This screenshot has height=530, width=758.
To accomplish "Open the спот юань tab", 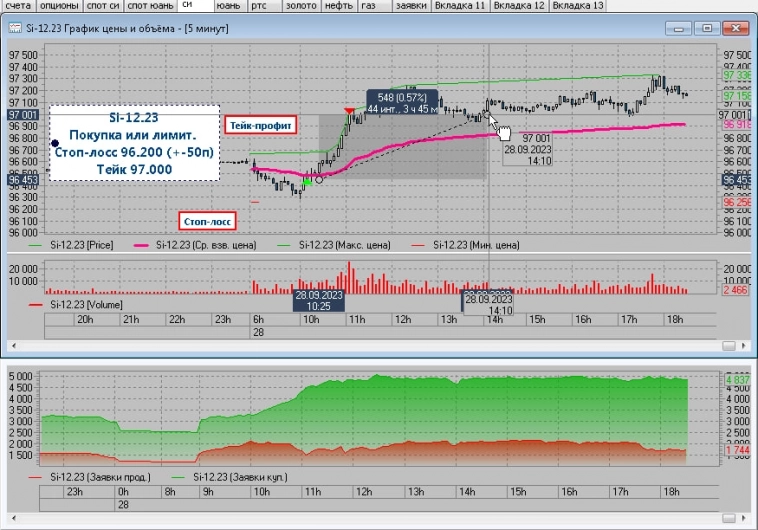I will coord(150,6).
